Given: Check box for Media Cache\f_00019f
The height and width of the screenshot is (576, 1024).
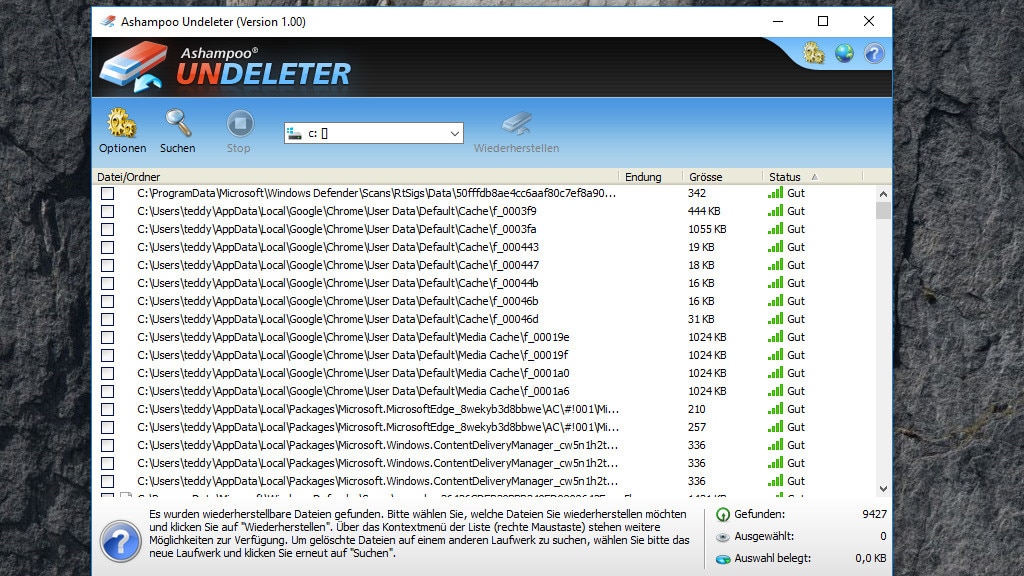Looking at the screenshot, I should point(108,355).
